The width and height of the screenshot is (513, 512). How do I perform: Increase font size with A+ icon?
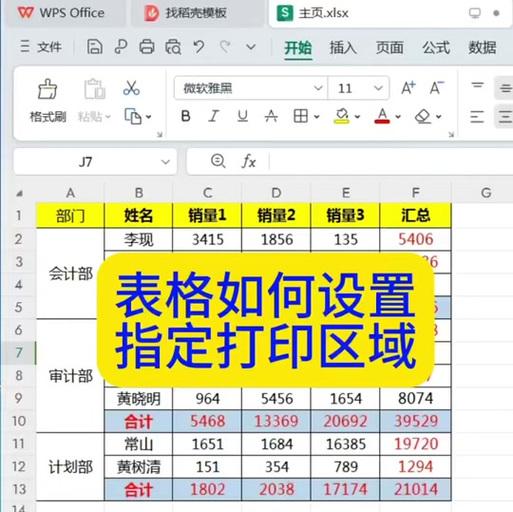[408, 88]
